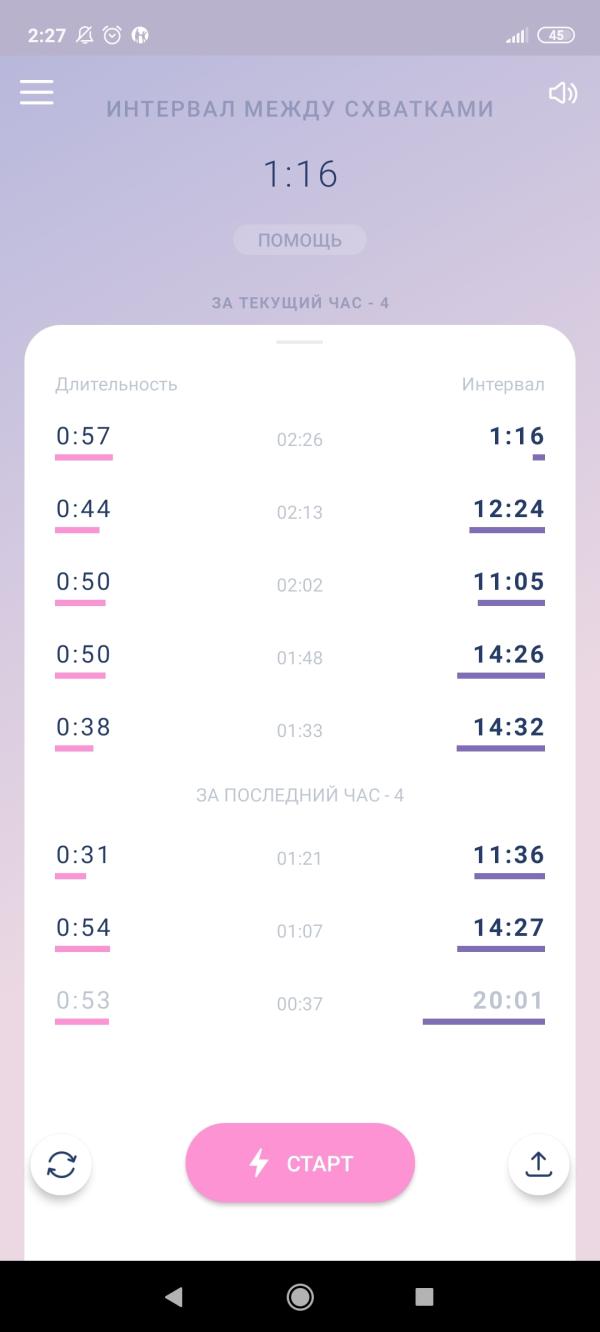The image size is (600, 1332).
Task: Tap the ПОМОЩЬ help button
Action: (x=300, y=240)
